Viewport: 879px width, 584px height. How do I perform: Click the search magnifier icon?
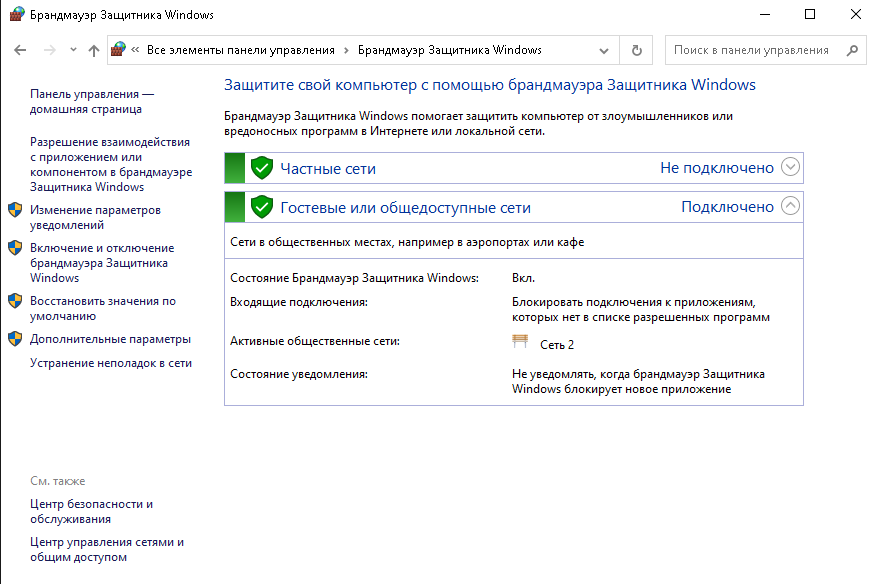coord(852,50)
